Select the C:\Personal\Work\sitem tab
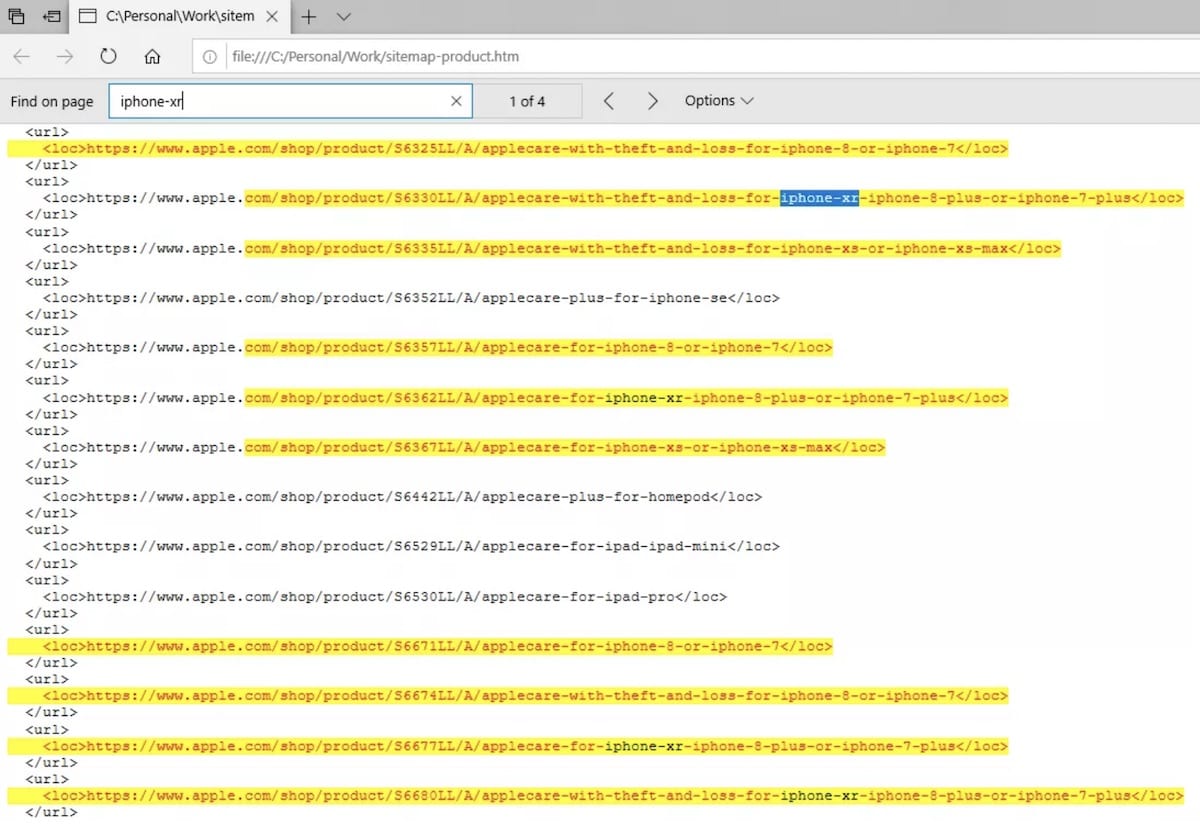 [180, 16]
